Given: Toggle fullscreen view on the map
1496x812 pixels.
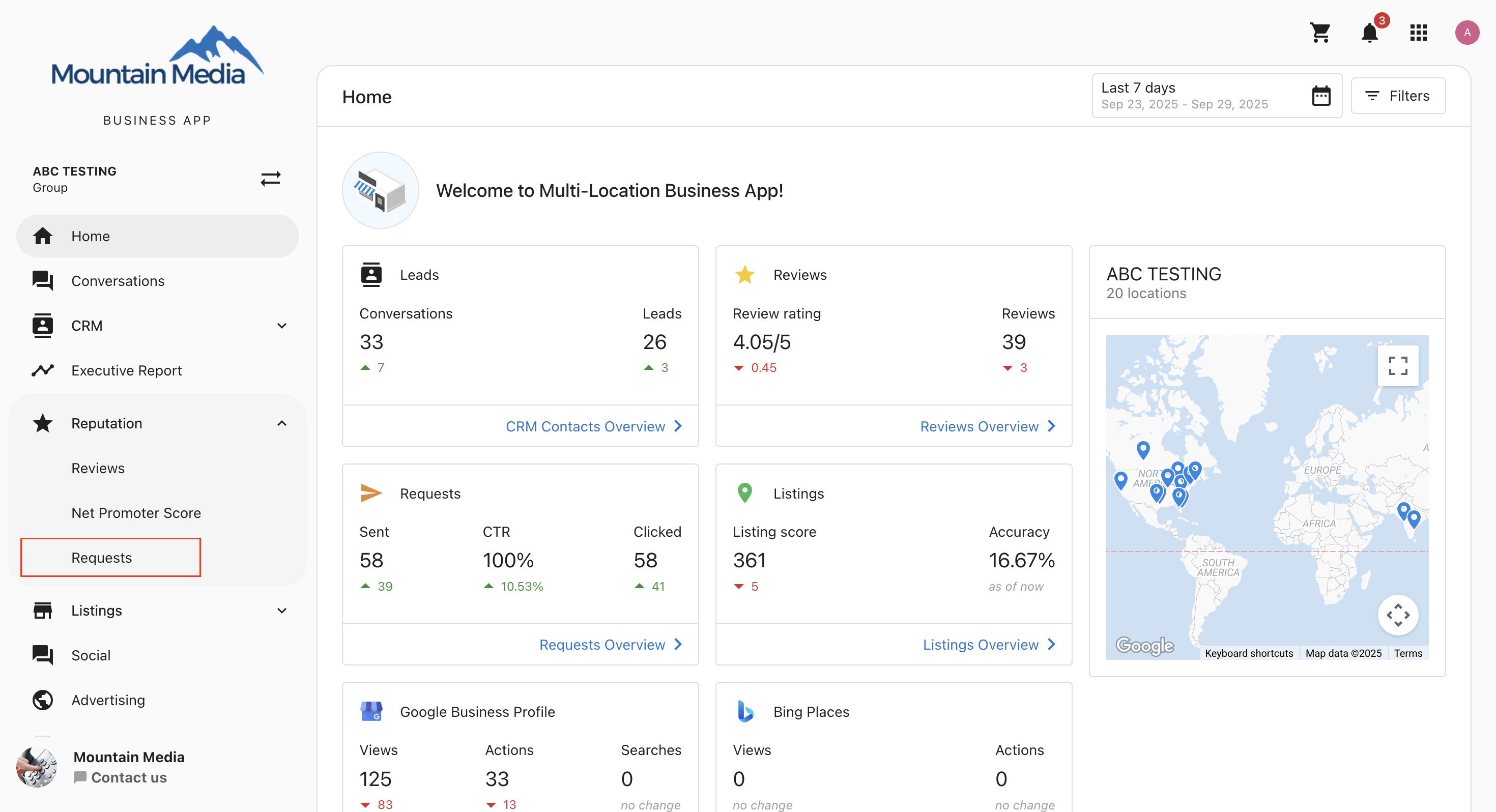Looking at the screenshot, I should coord(1397,366).
